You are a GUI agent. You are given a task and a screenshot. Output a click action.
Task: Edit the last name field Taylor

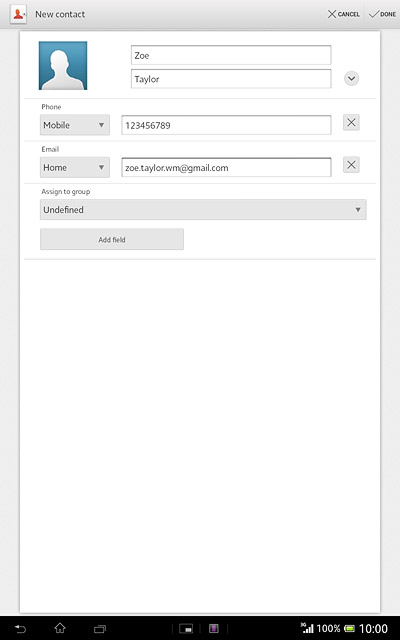(231, 79)
